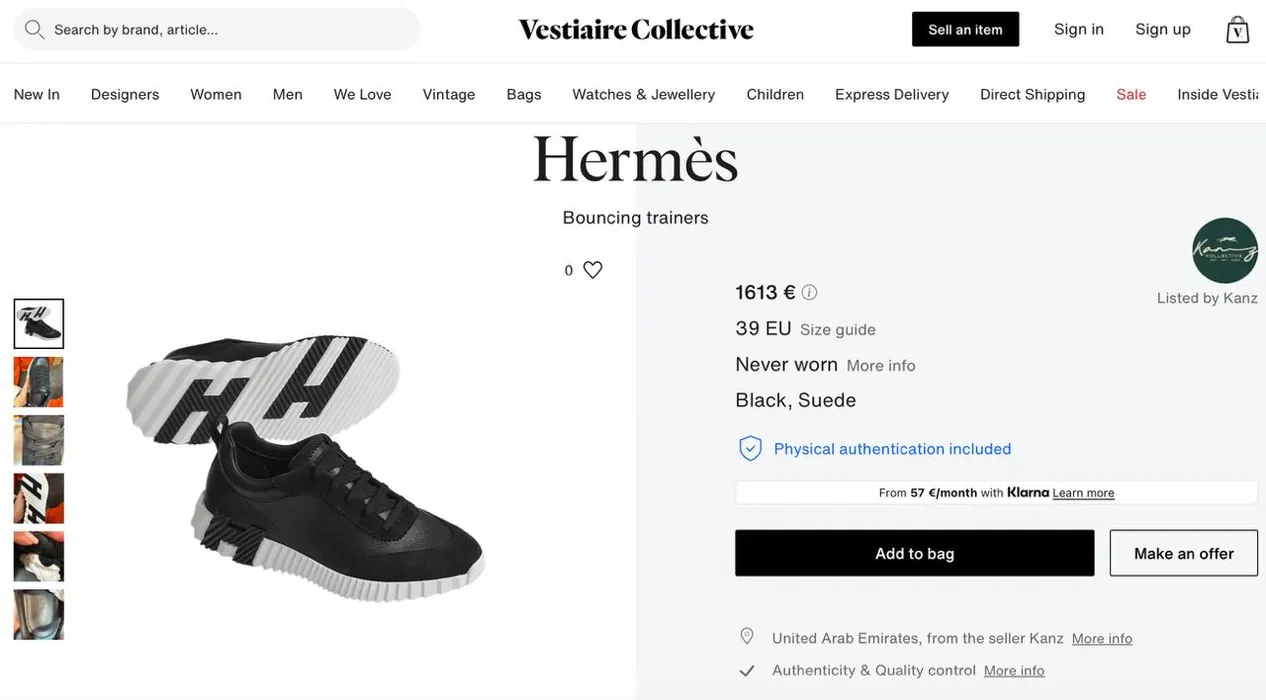Open the Designers menu

(x=125, y=94)
